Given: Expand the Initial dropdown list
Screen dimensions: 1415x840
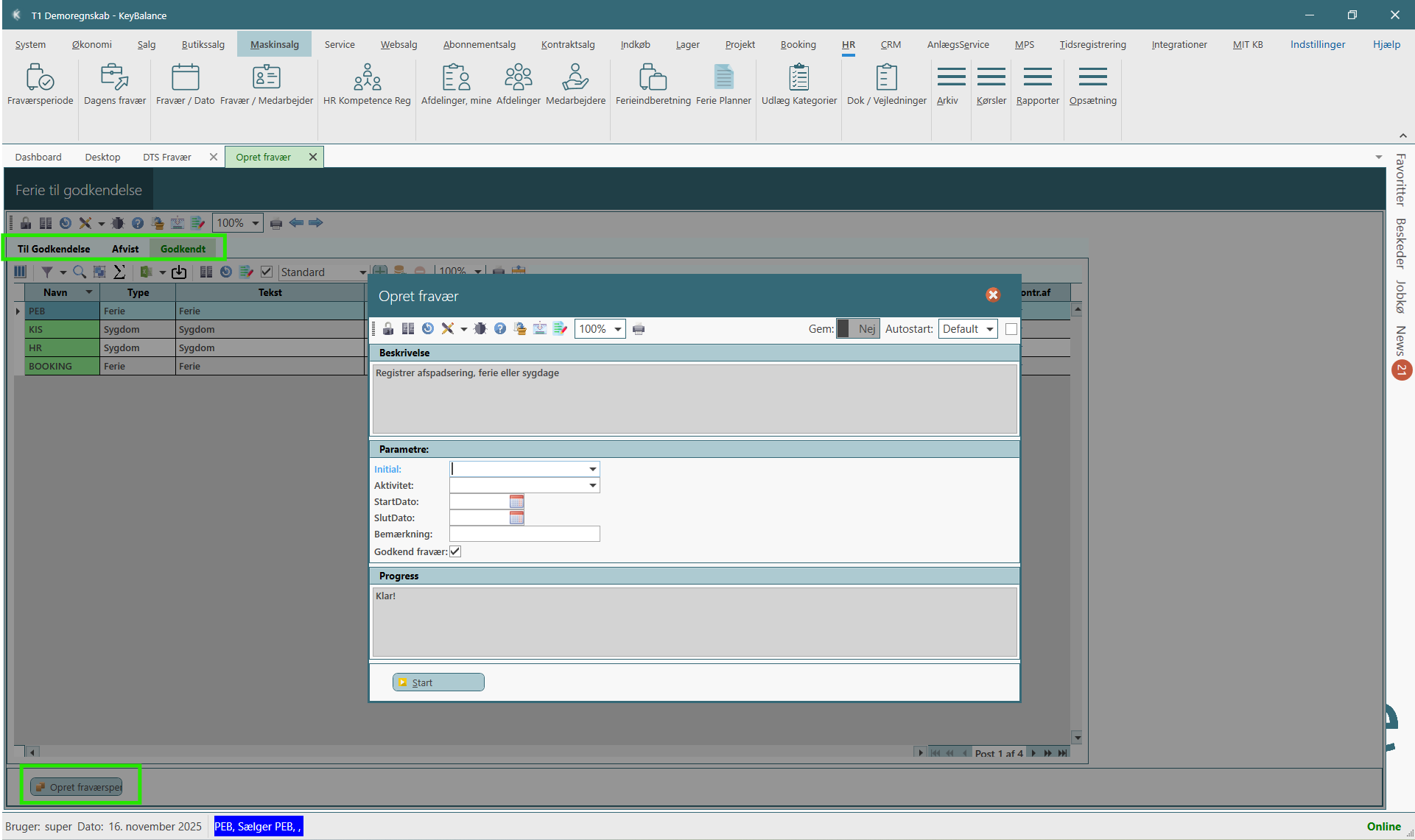Looking at the screenshot, I should point(592,469).
